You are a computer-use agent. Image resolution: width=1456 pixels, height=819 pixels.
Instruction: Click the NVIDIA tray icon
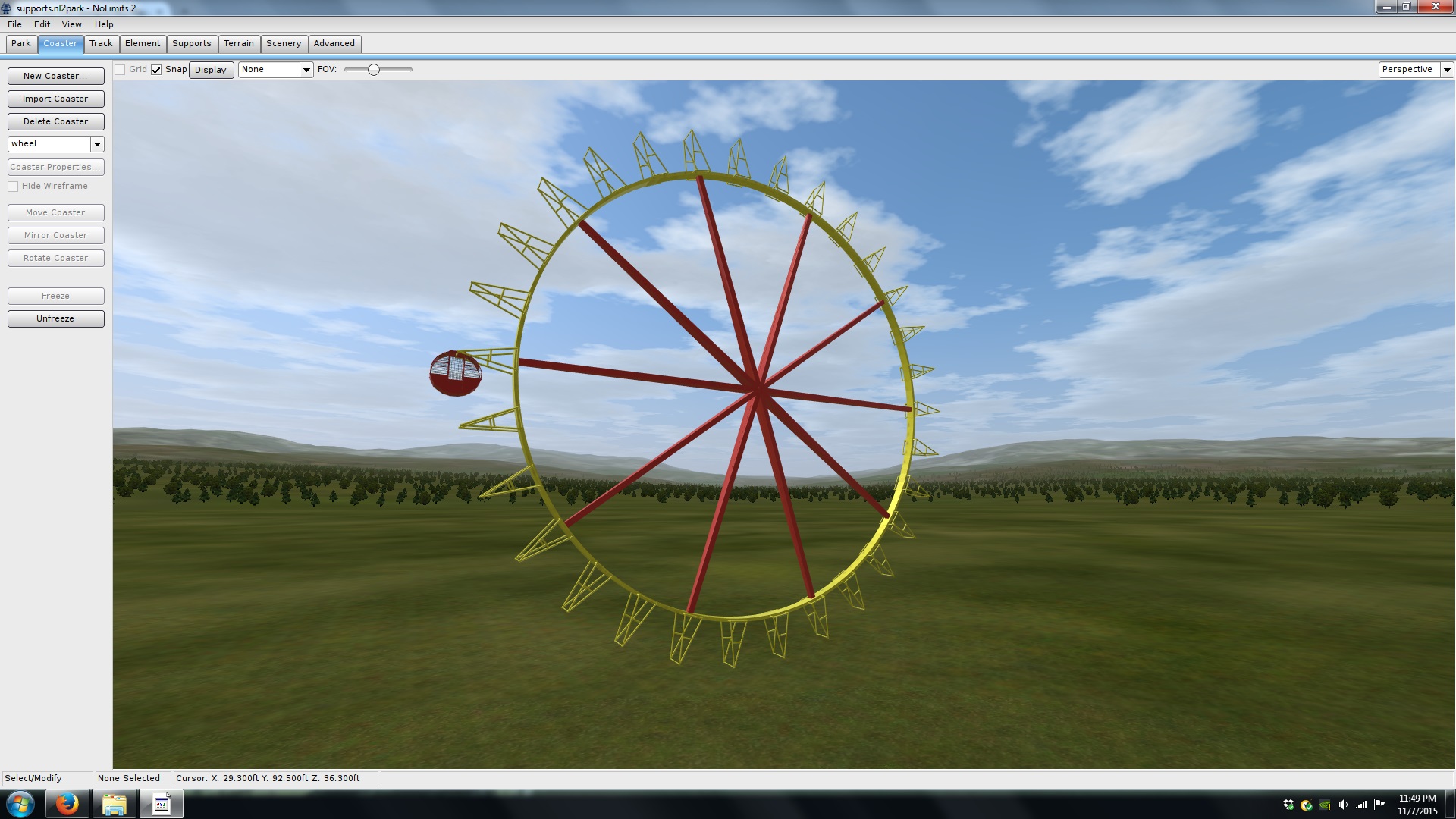(1325, 805)
